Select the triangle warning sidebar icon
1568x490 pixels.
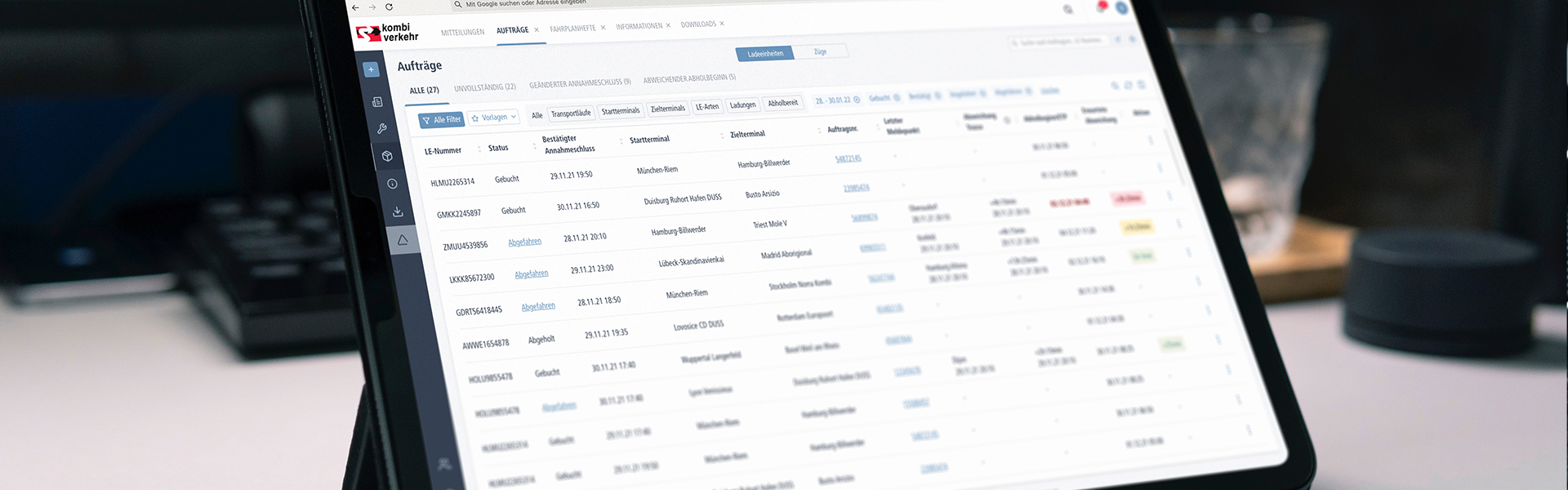pyautogui.click(x=403, y=240)
